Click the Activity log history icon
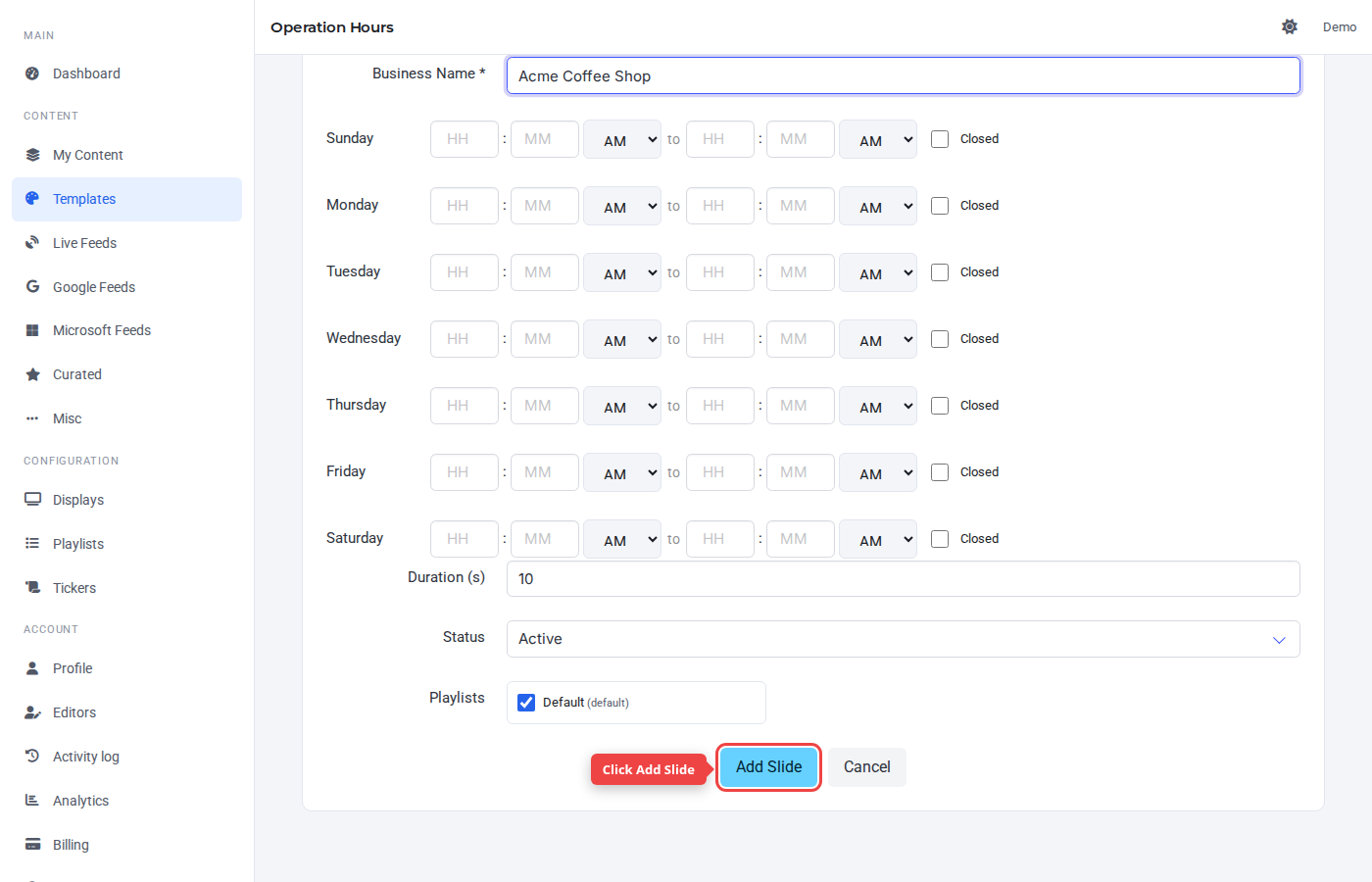The width and height of the screenshot is (1372, 882). pyautogui.click(x=32, y=757)
